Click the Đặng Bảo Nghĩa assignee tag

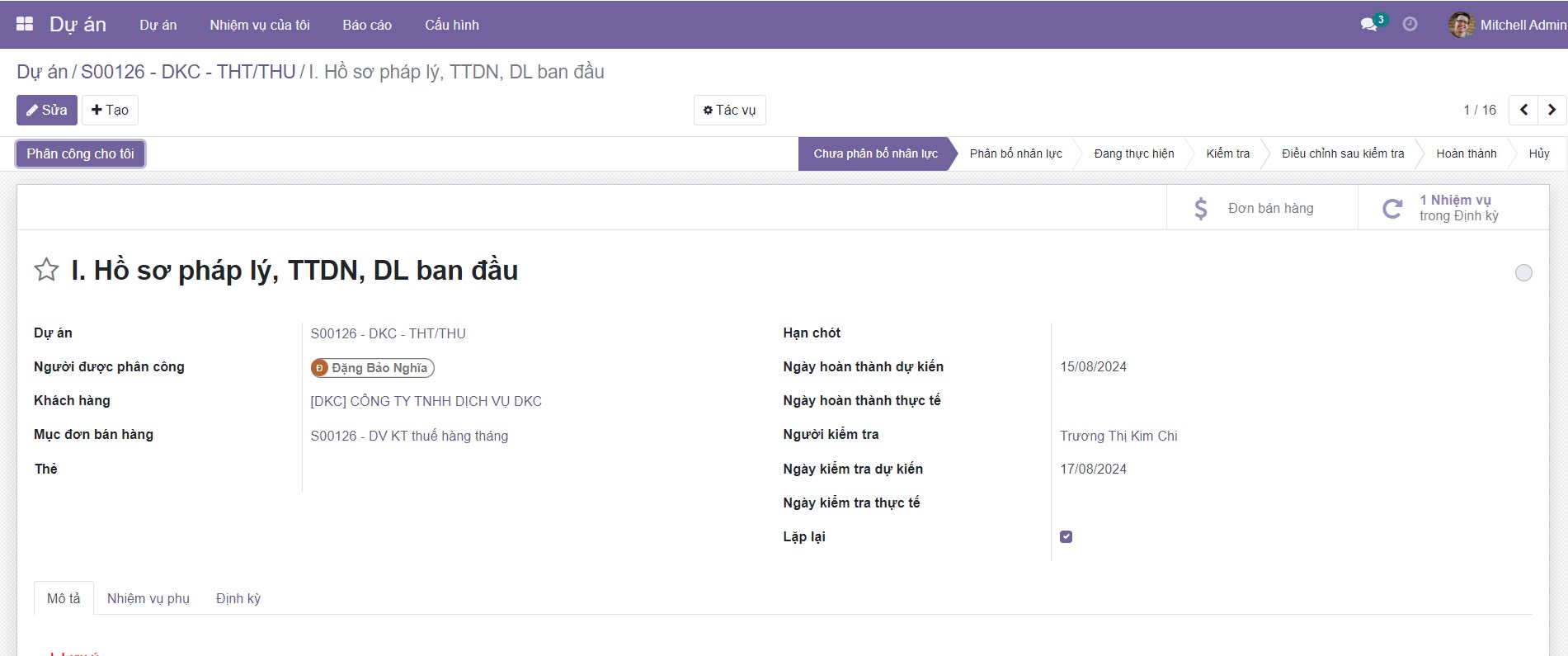[x=373, y=368]
